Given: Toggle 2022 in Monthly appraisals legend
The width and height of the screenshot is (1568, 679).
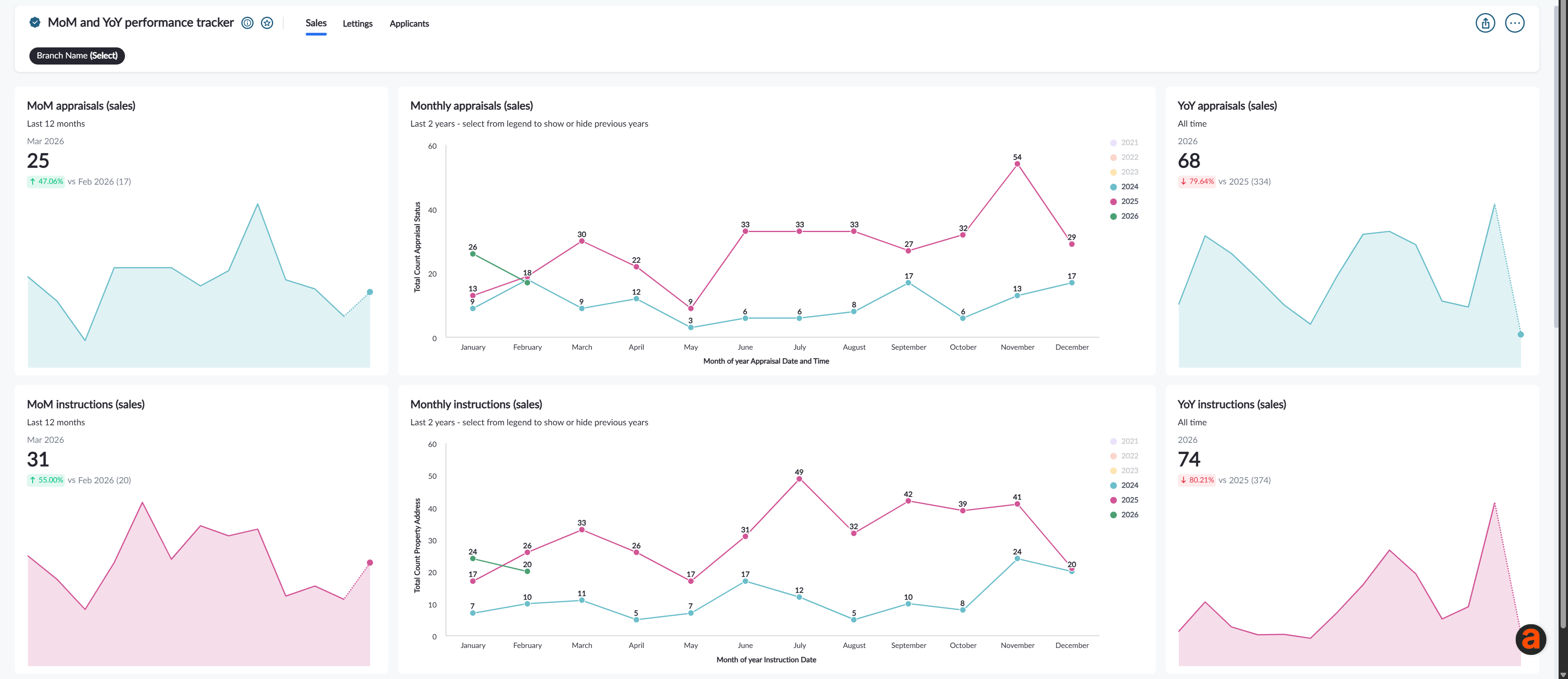Looking at the screenshot, I should coord(1124,157).
